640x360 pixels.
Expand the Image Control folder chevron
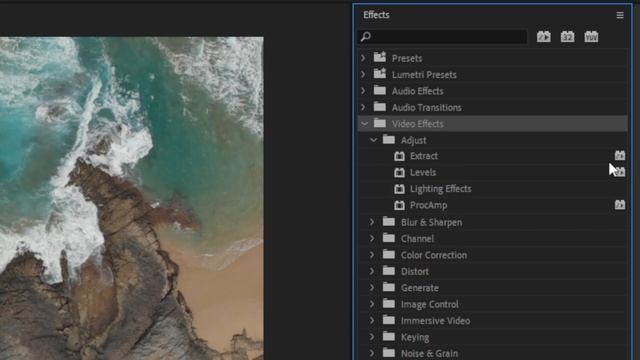point(372,304)
